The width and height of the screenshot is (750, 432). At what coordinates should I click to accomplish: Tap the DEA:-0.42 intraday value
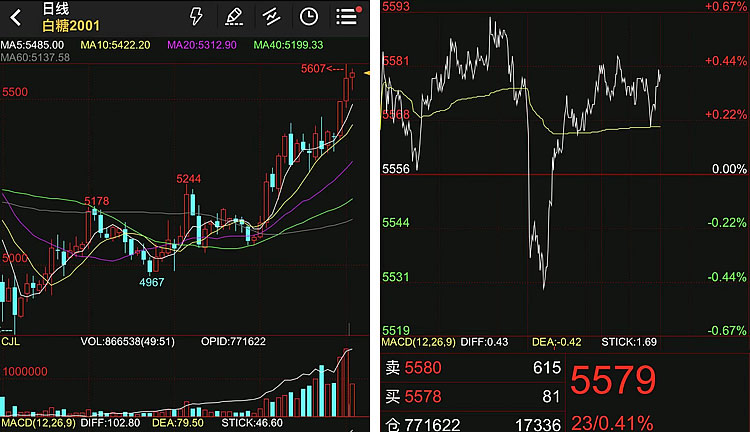pos(557,342)
